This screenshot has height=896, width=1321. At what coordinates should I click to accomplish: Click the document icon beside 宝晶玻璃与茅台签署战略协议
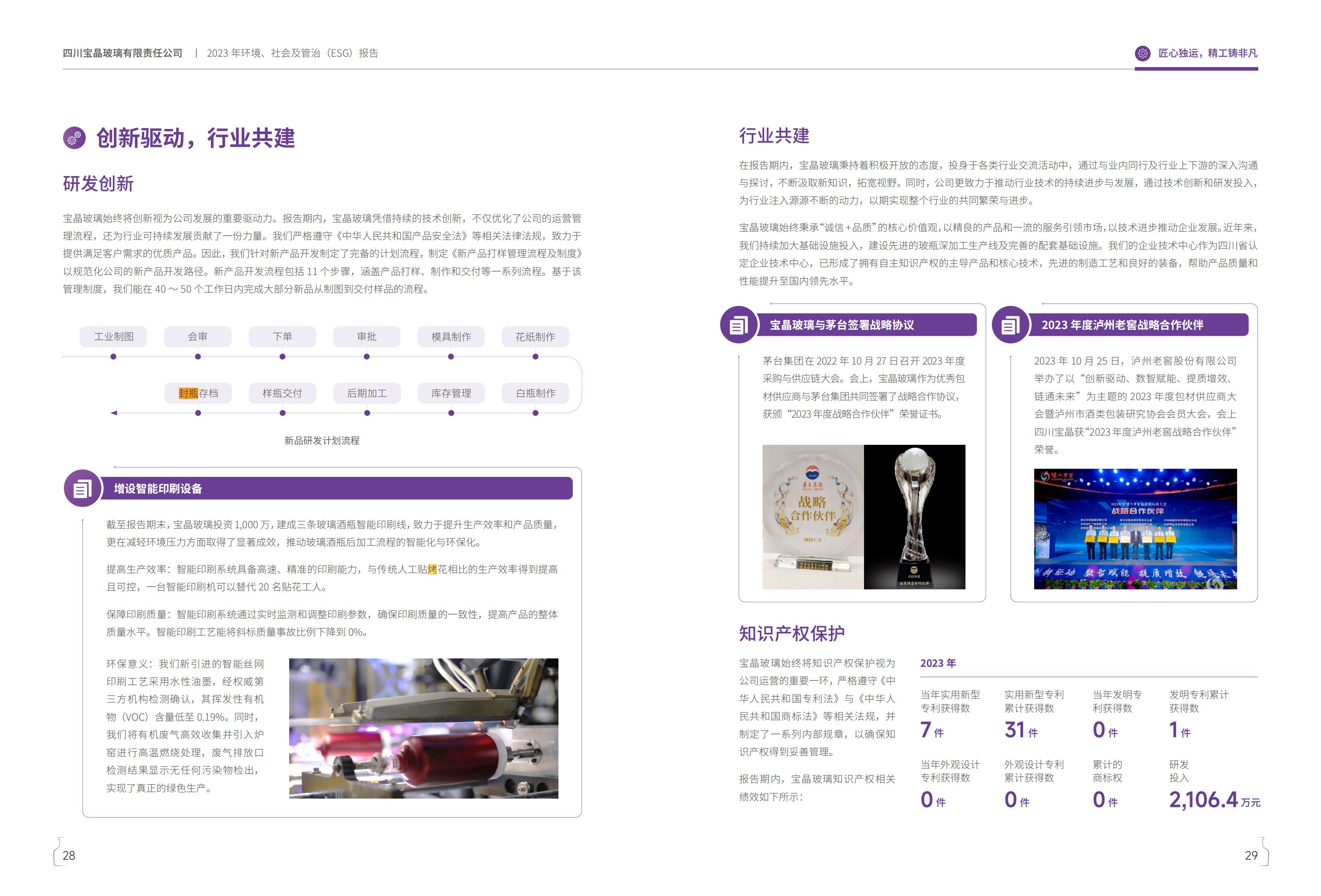[x=738, y=325]
